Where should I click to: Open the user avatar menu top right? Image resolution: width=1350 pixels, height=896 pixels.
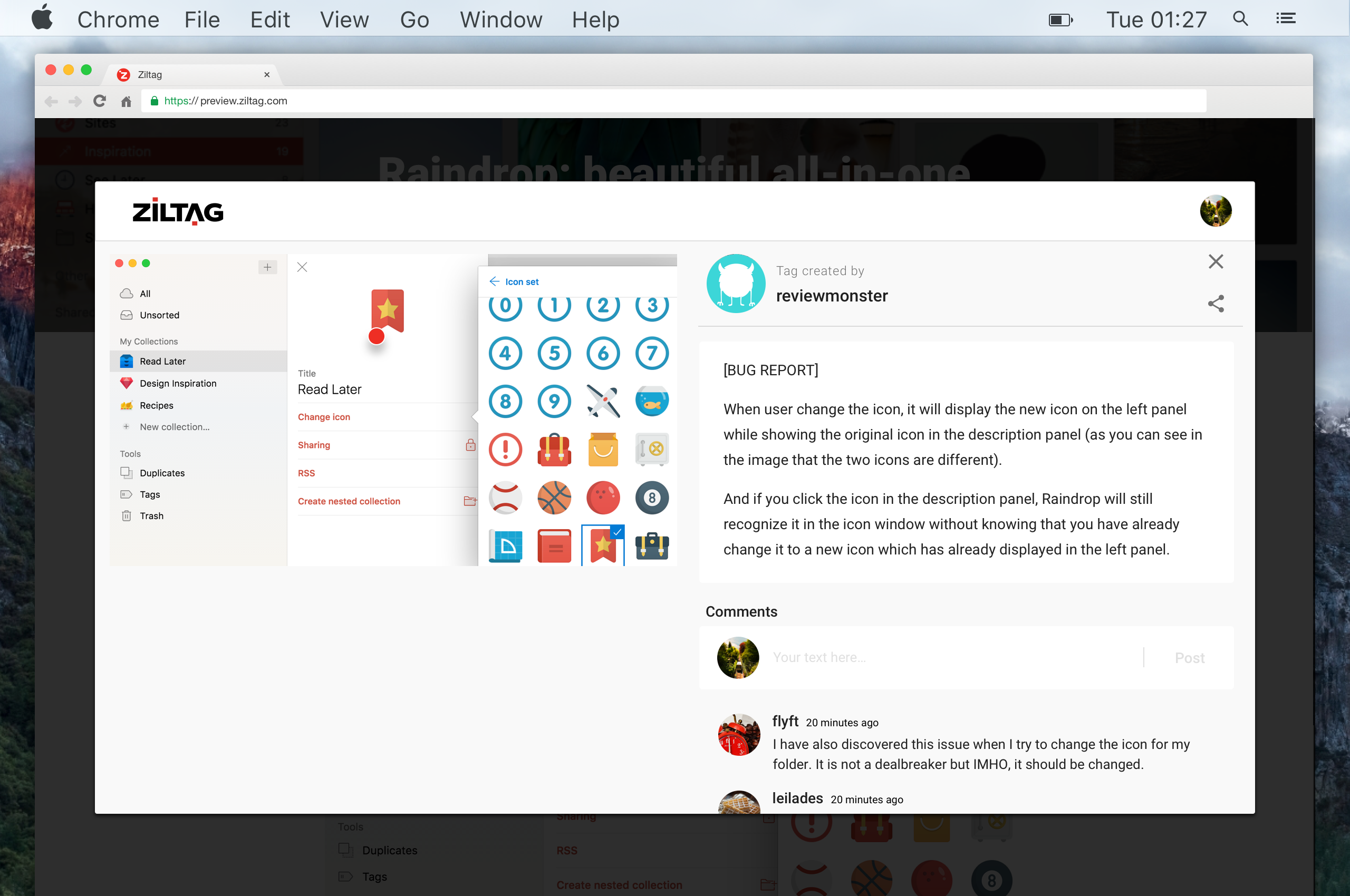tap(1216, 211)
